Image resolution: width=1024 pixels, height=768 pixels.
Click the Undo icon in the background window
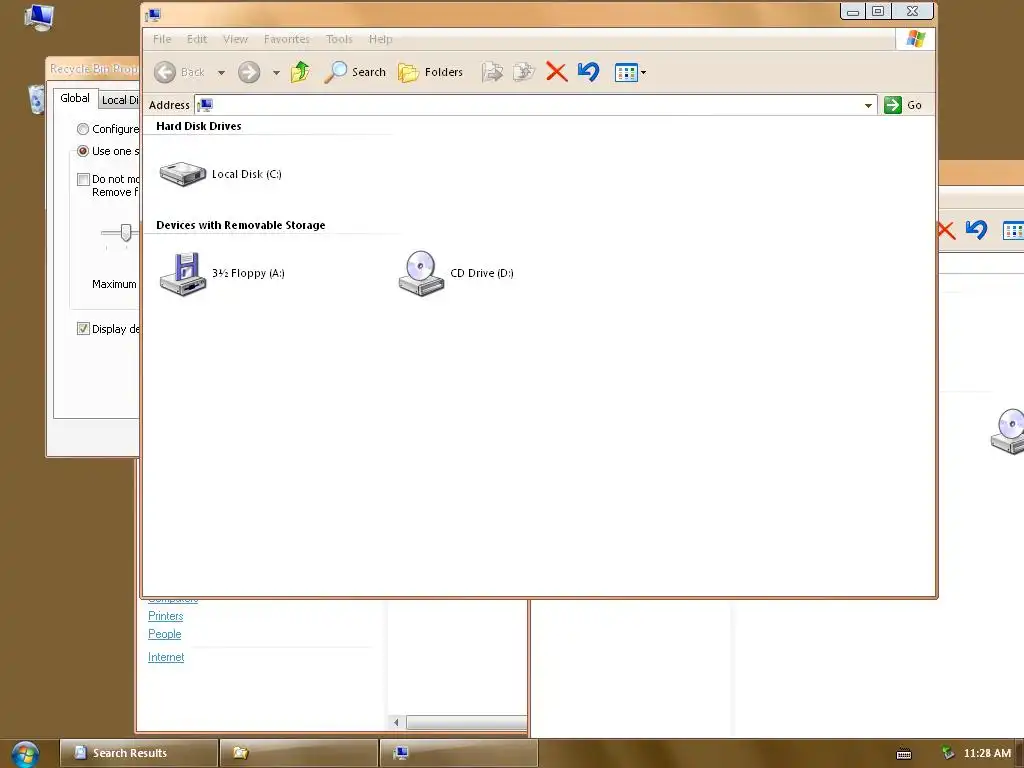(976, 229)
